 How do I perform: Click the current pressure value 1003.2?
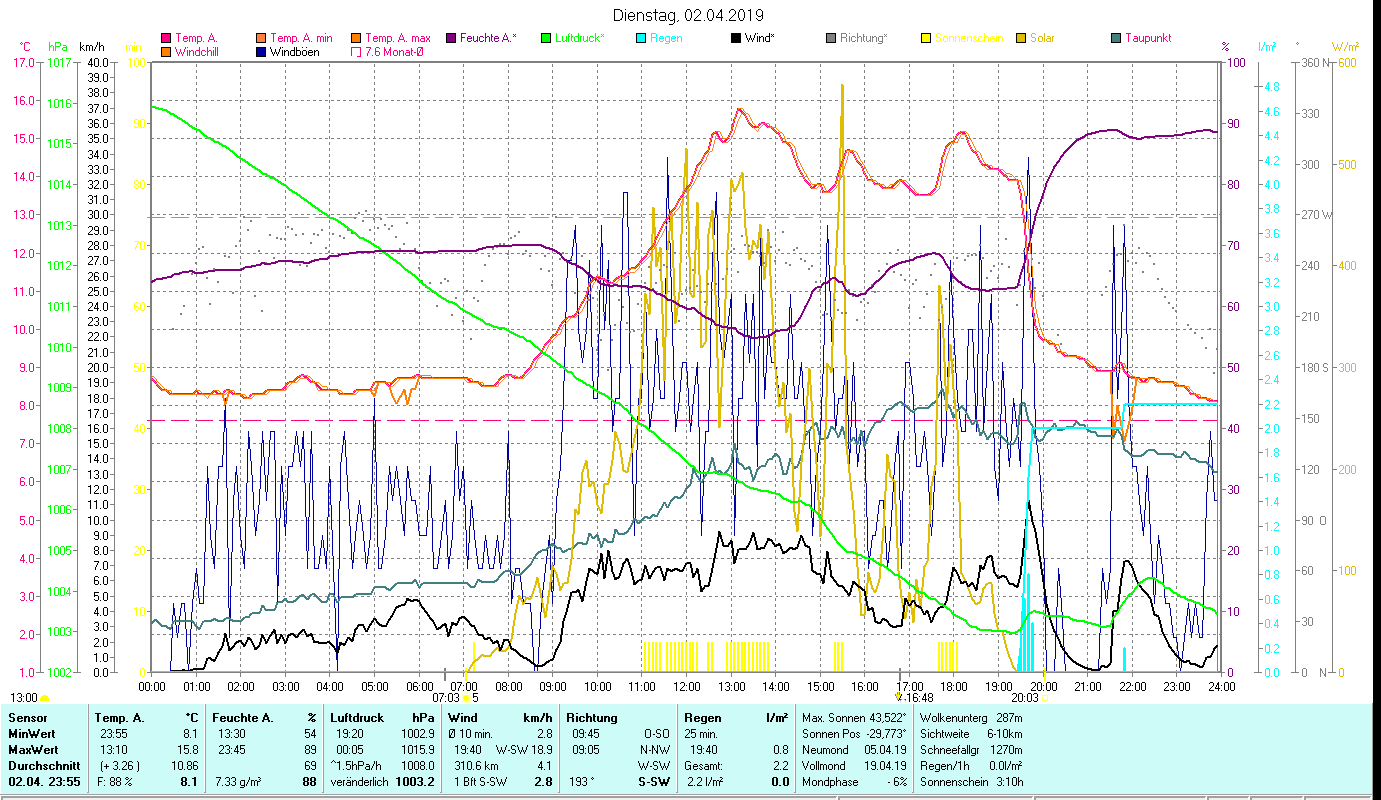point(416,782)
